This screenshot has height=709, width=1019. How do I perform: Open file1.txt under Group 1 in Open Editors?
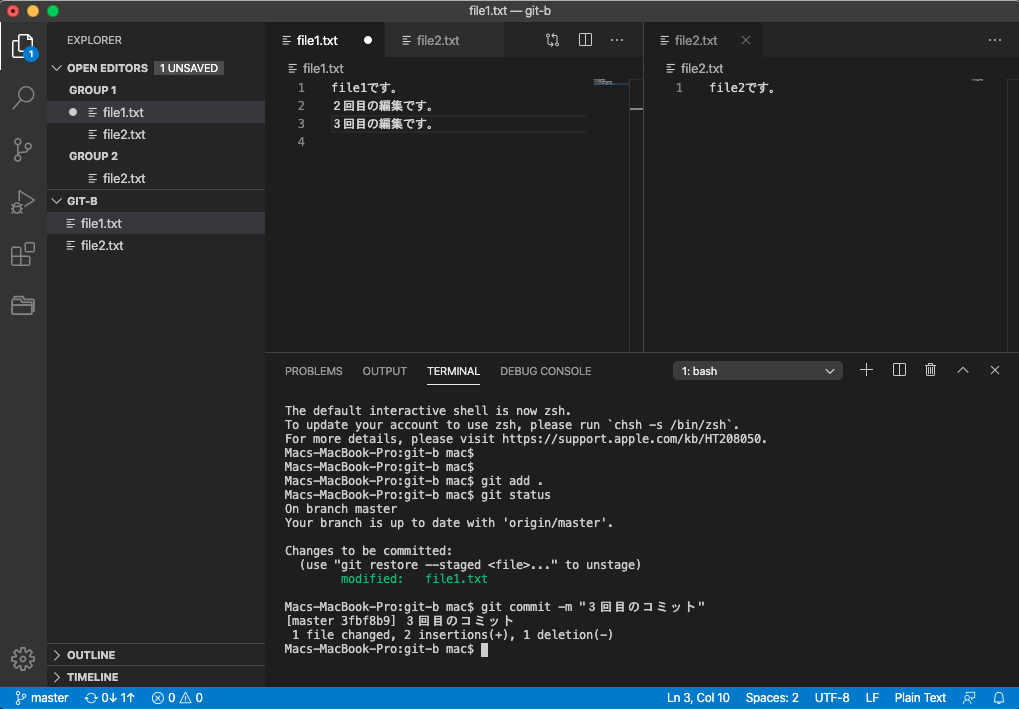coord(156,112)
